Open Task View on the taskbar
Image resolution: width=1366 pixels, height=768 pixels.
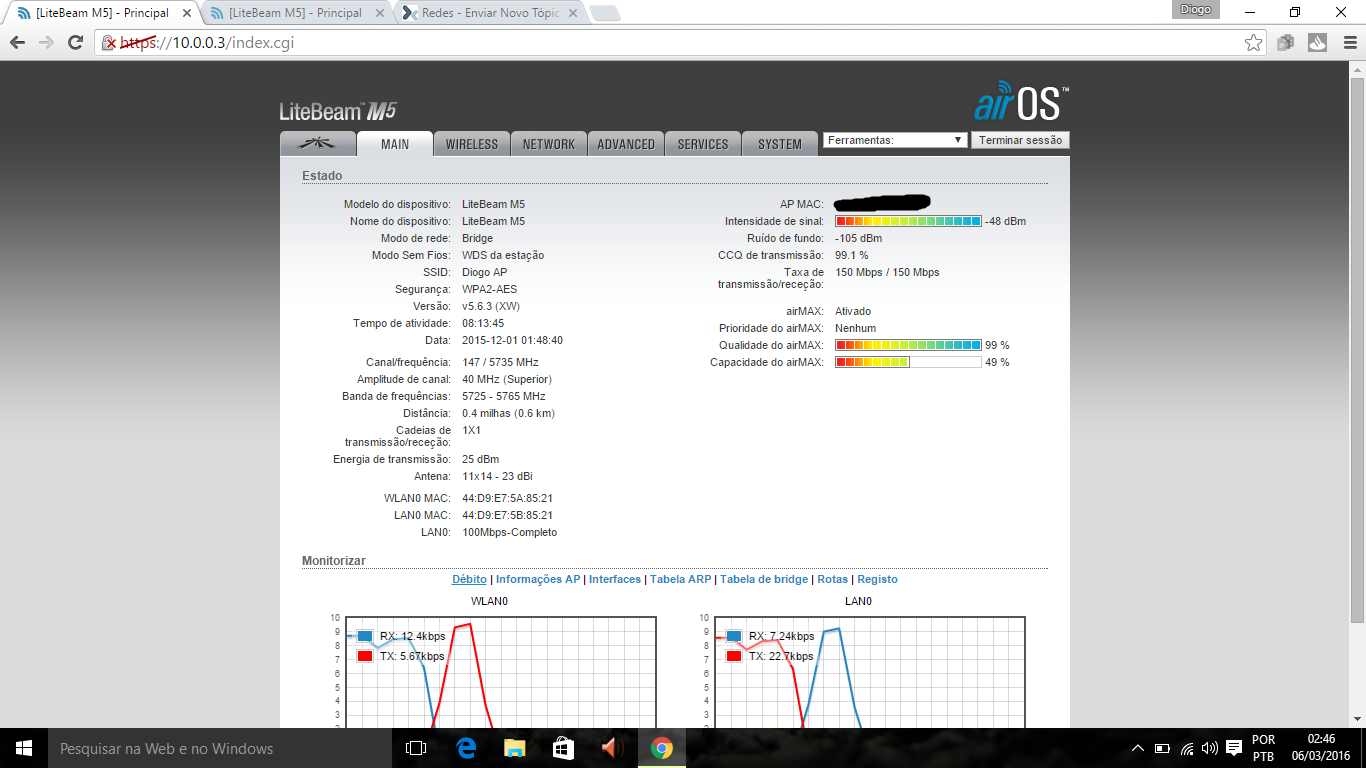pyautogui.click(x=416, y=748)
